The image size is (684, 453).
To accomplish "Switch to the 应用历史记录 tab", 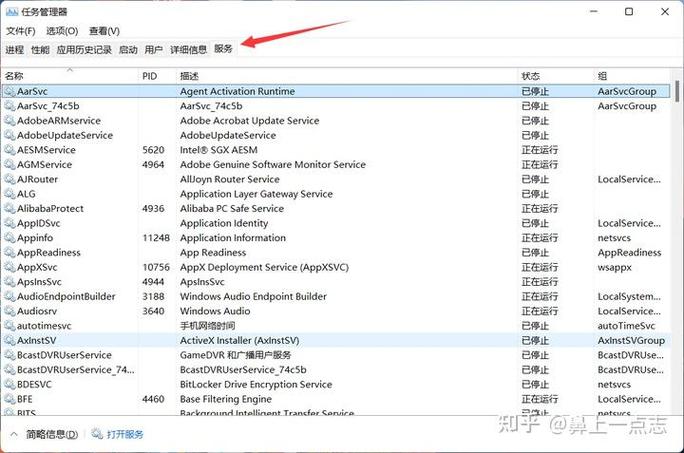I will [84, 50].
